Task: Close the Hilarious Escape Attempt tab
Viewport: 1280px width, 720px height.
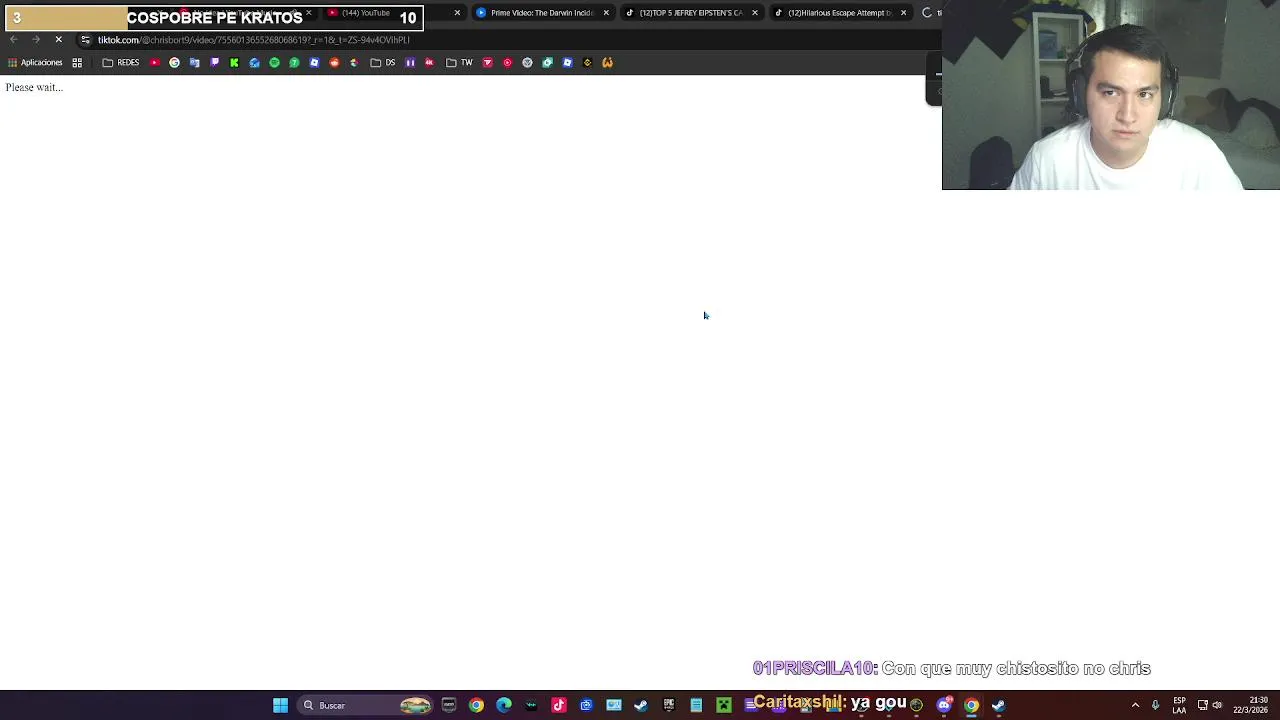Action: pos(904,13)
